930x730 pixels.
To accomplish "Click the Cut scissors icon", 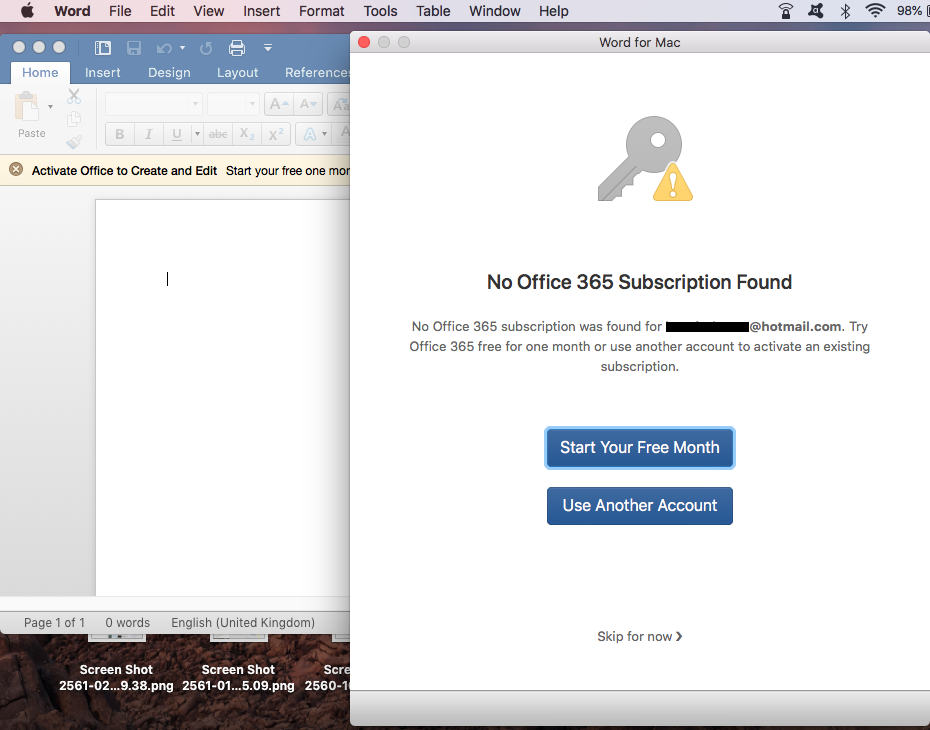I will click(74, 96).
